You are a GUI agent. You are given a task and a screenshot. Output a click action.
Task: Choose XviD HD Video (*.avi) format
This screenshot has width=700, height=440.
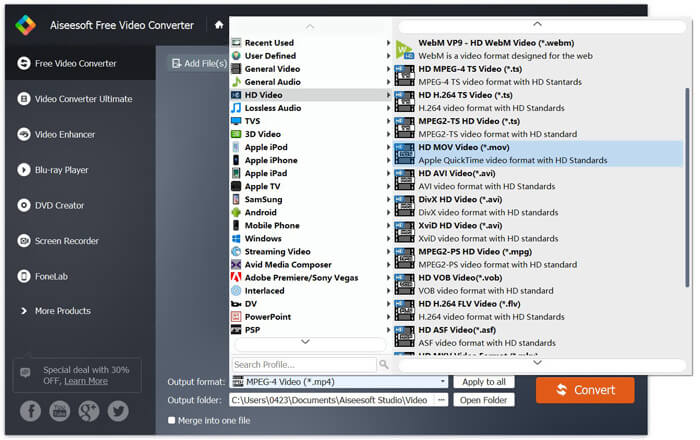point(538,232)
